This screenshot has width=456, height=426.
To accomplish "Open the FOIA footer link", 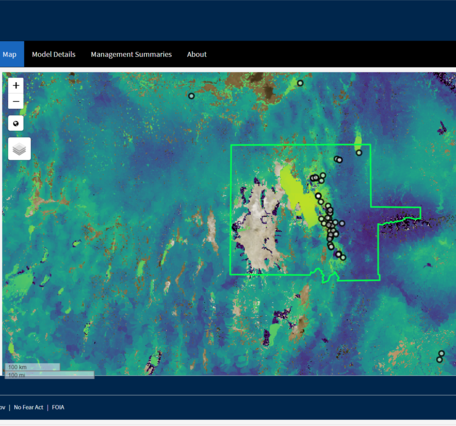I will pyautogui.click(x=58, y=407).
